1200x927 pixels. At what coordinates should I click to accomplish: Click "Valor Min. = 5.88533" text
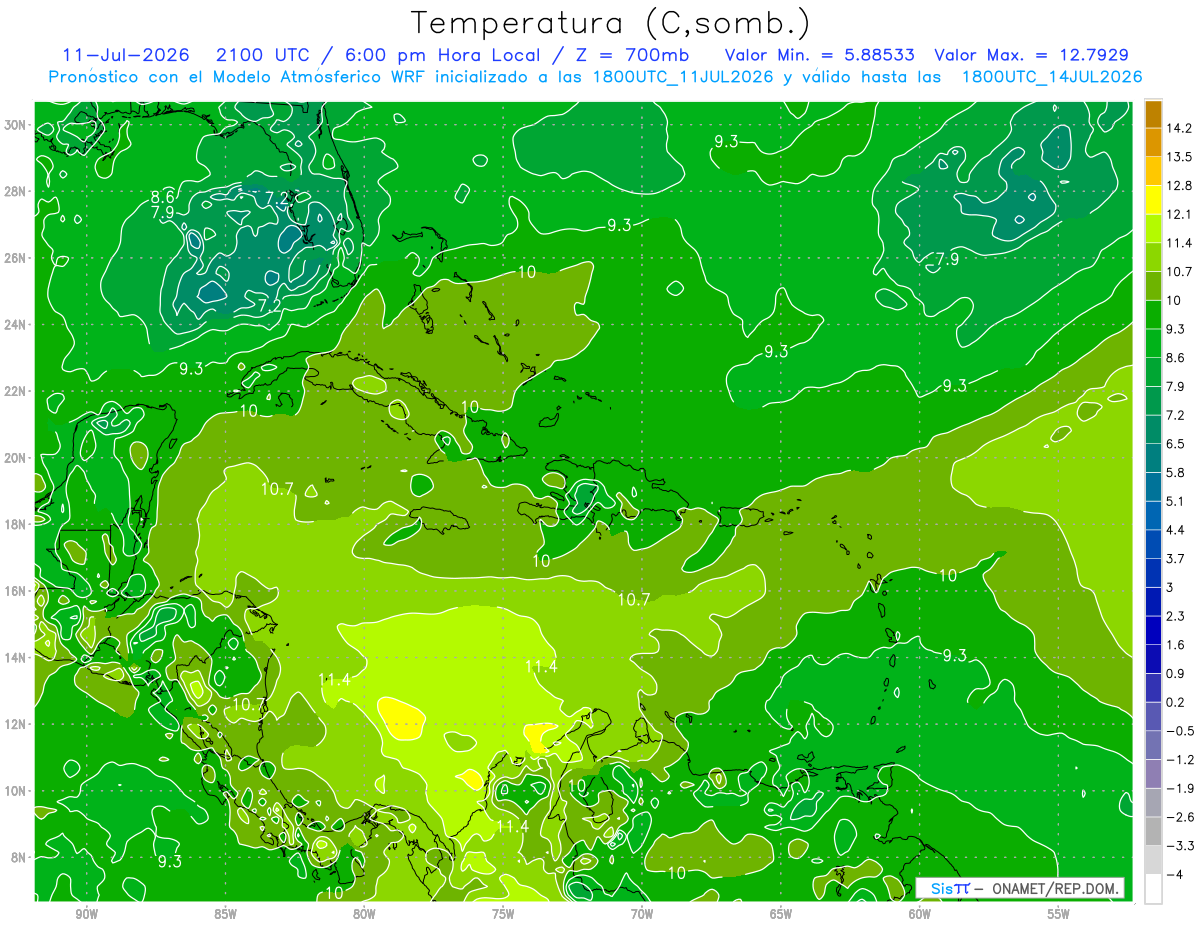point(820,55)
